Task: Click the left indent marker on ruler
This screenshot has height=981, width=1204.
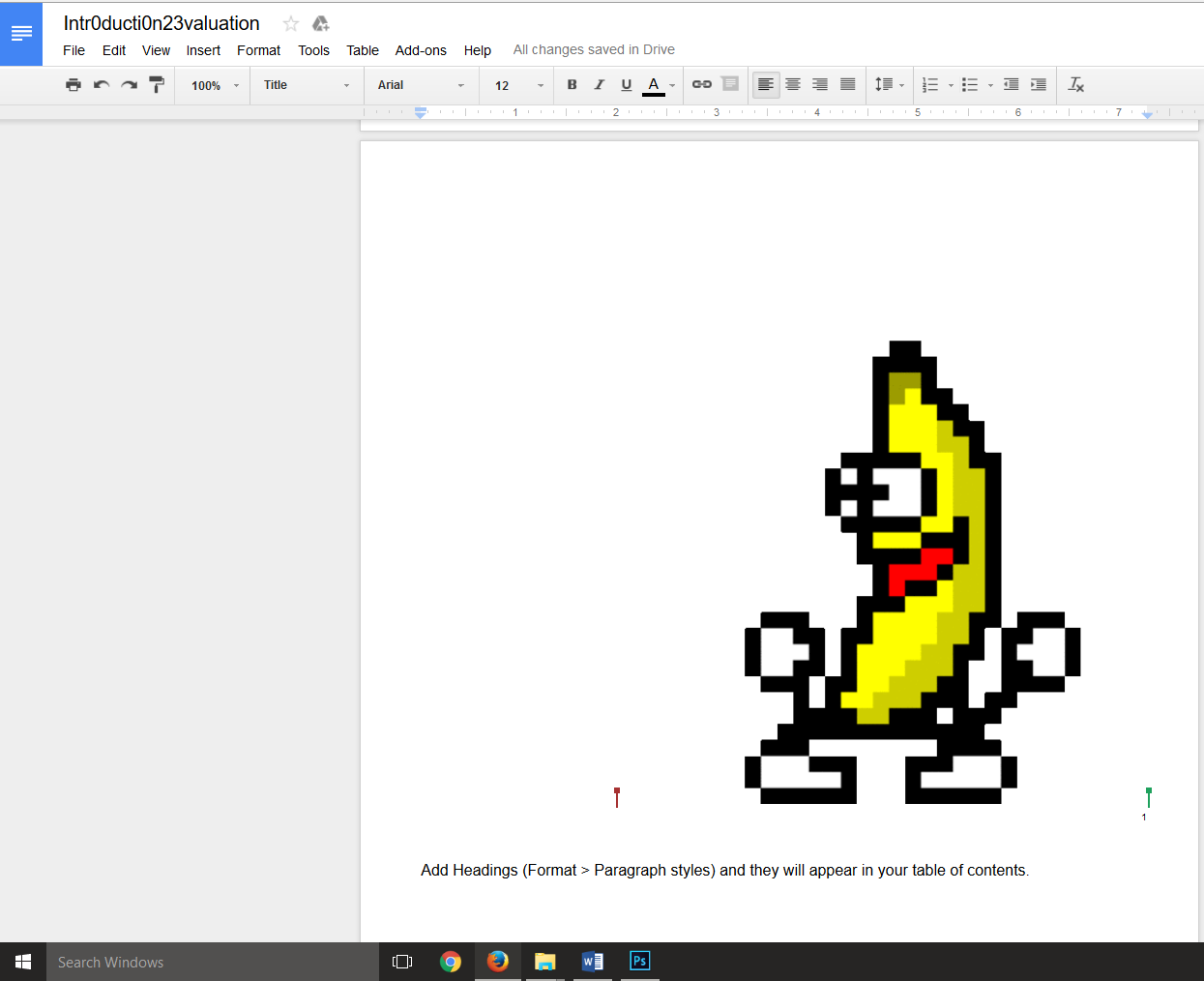Action: point(421,113)
